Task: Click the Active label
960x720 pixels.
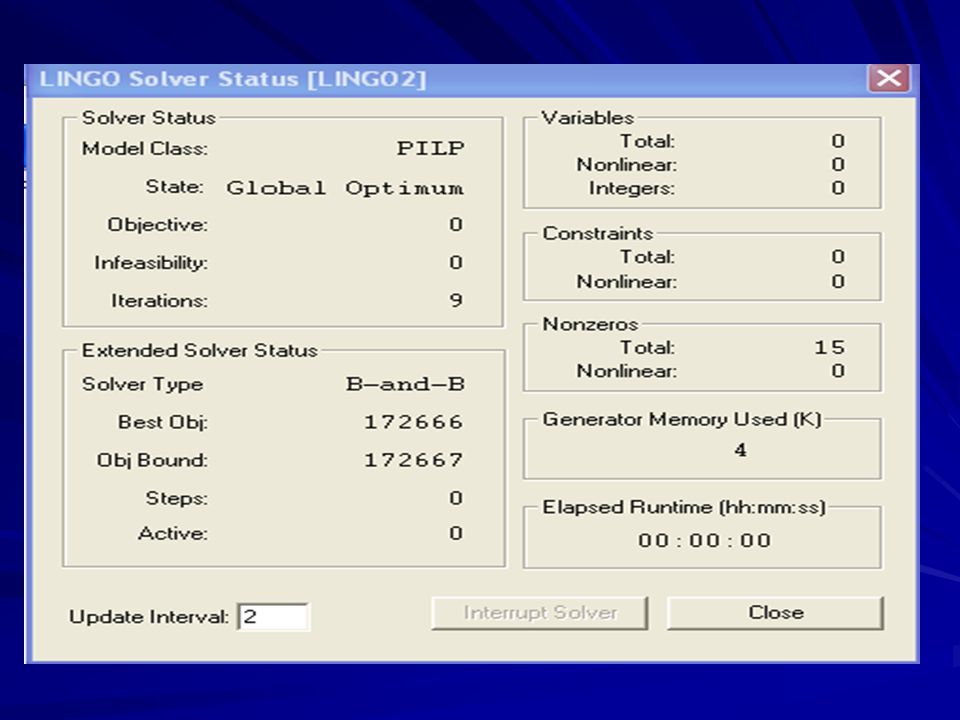Action: (173, 533)
